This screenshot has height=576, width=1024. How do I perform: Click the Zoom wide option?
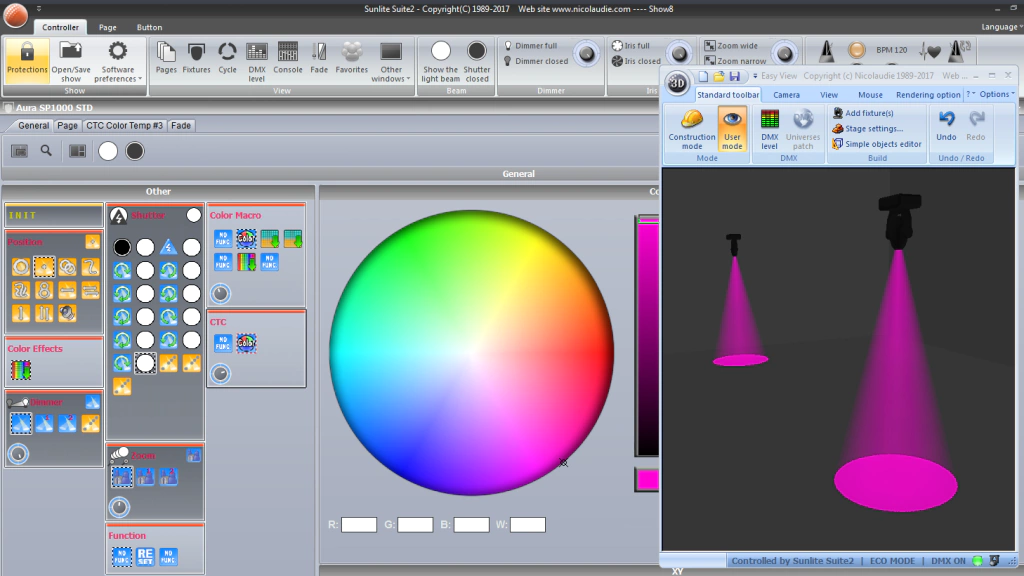(731, 46)
